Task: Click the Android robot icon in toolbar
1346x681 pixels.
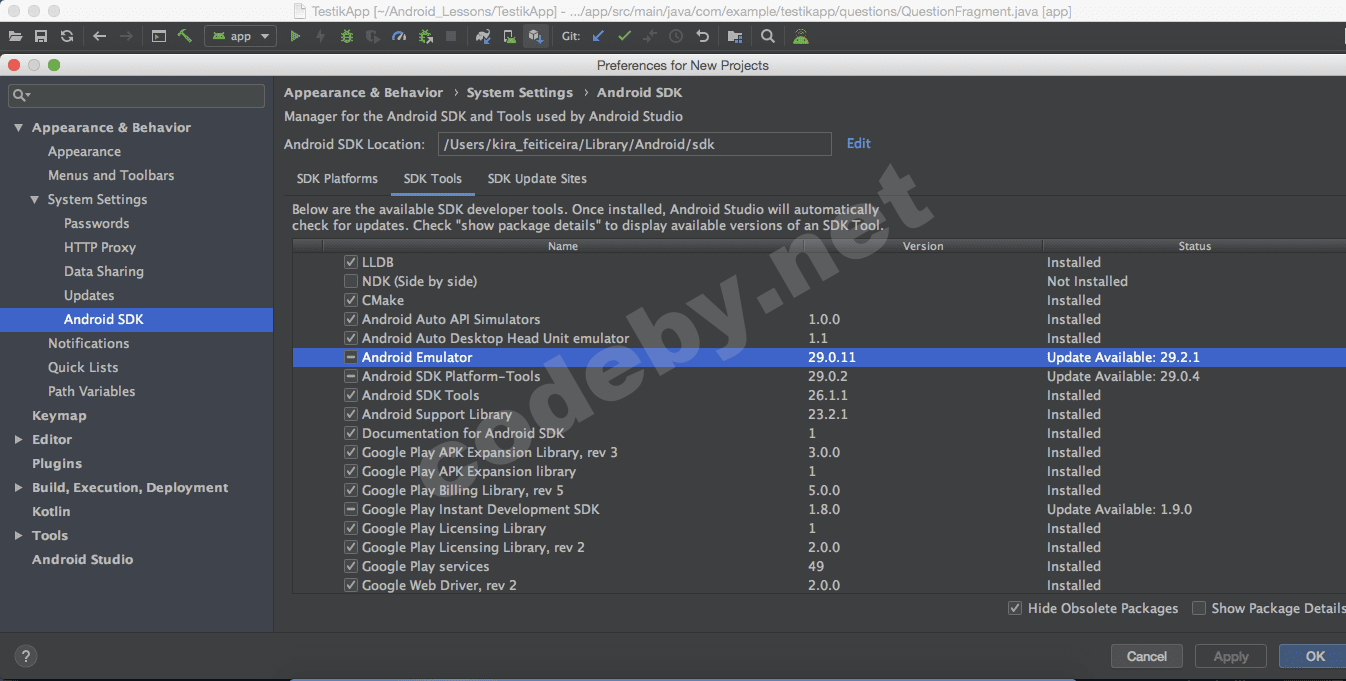Action: [801, 36]
